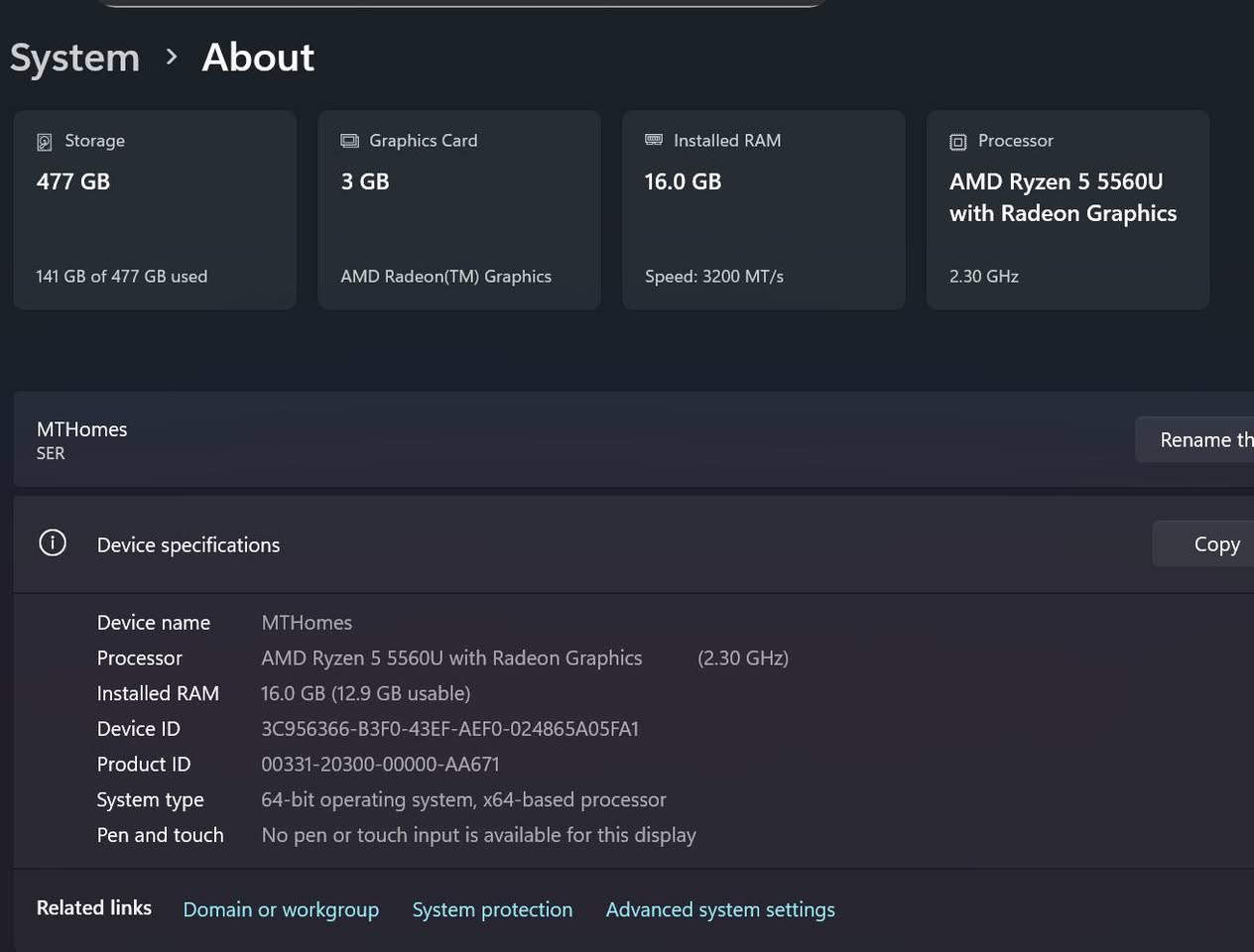Click the AMD Ryzen 5 Processor card
The height and width of the screenshot is (952, 1254).
1067,209
